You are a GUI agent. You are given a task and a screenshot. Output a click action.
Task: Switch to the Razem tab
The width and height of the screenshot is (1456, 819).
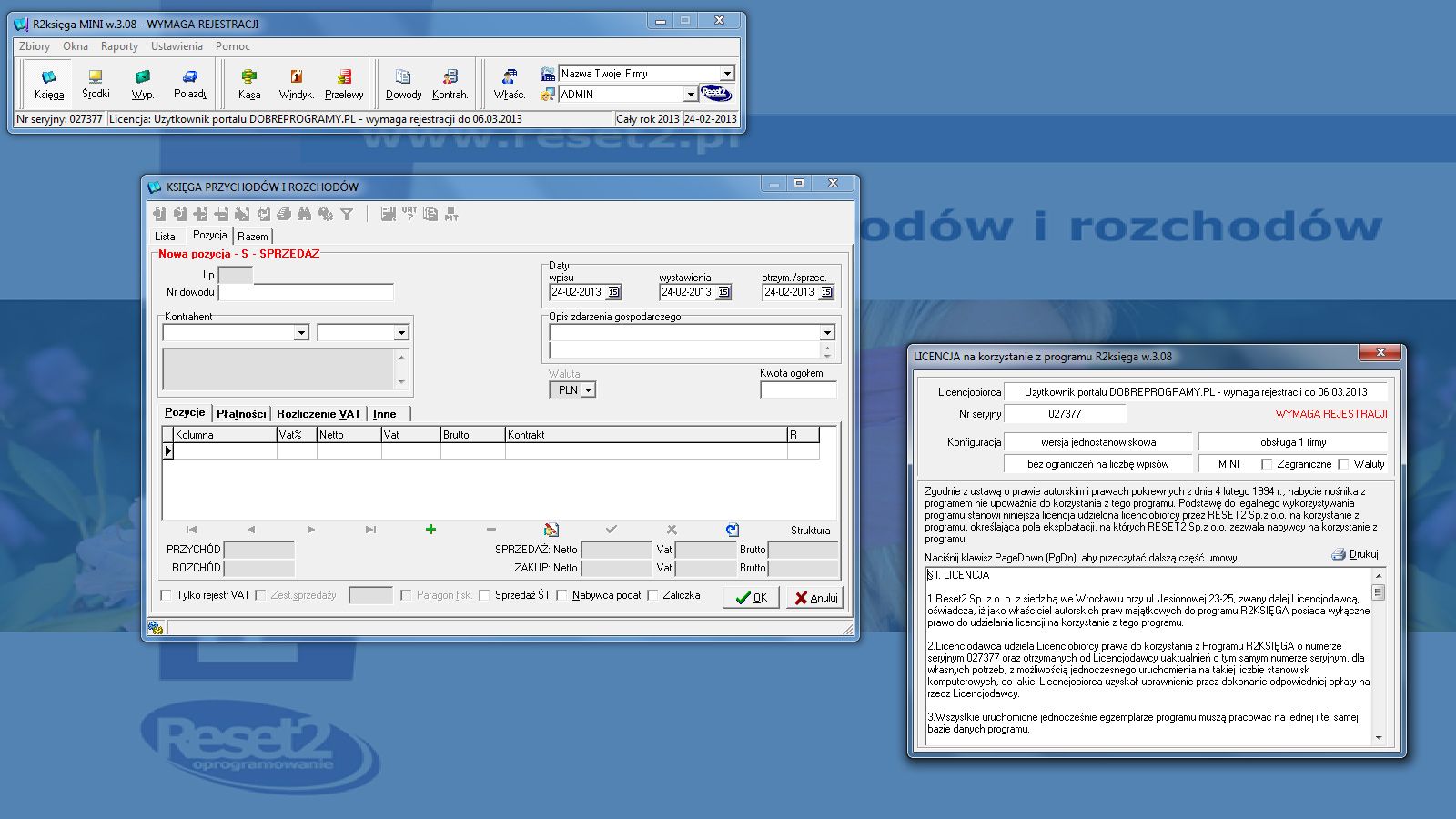coord(253,237)
